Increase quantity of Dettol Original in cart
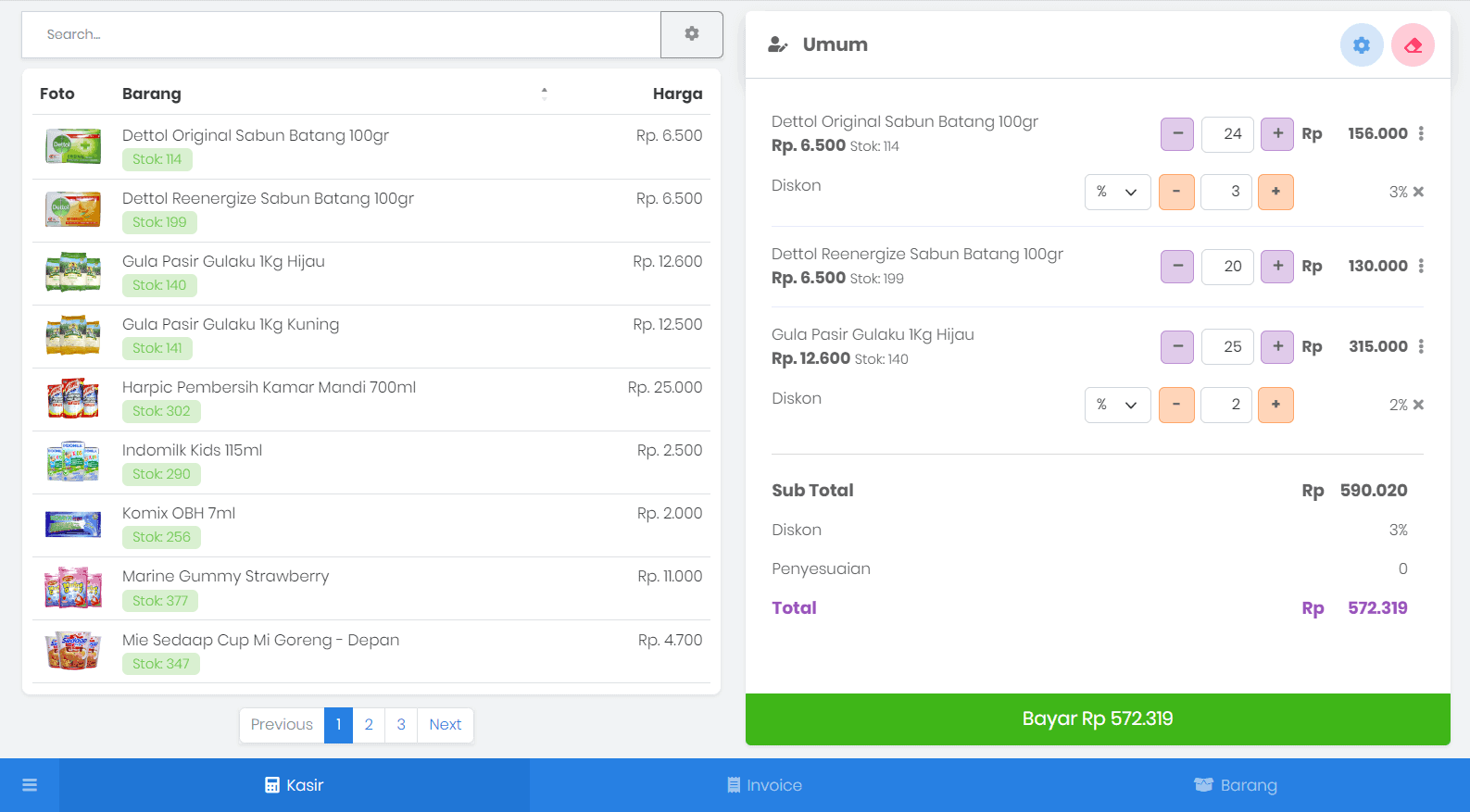The height and width of the screenshot is (812, 1470). 1277,134
